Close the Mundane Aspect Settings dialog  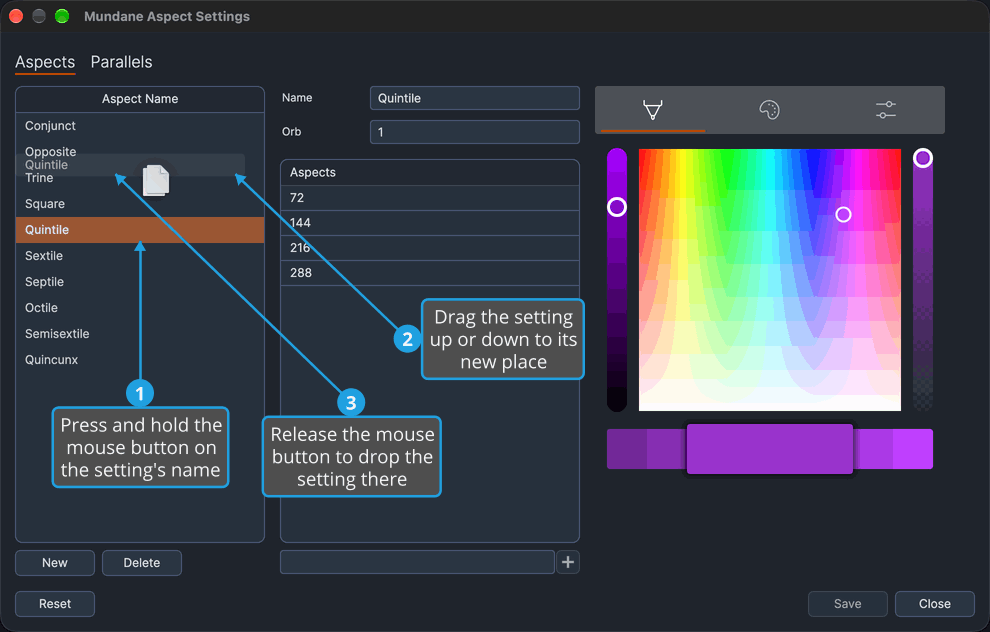click(x=934, y=604)
